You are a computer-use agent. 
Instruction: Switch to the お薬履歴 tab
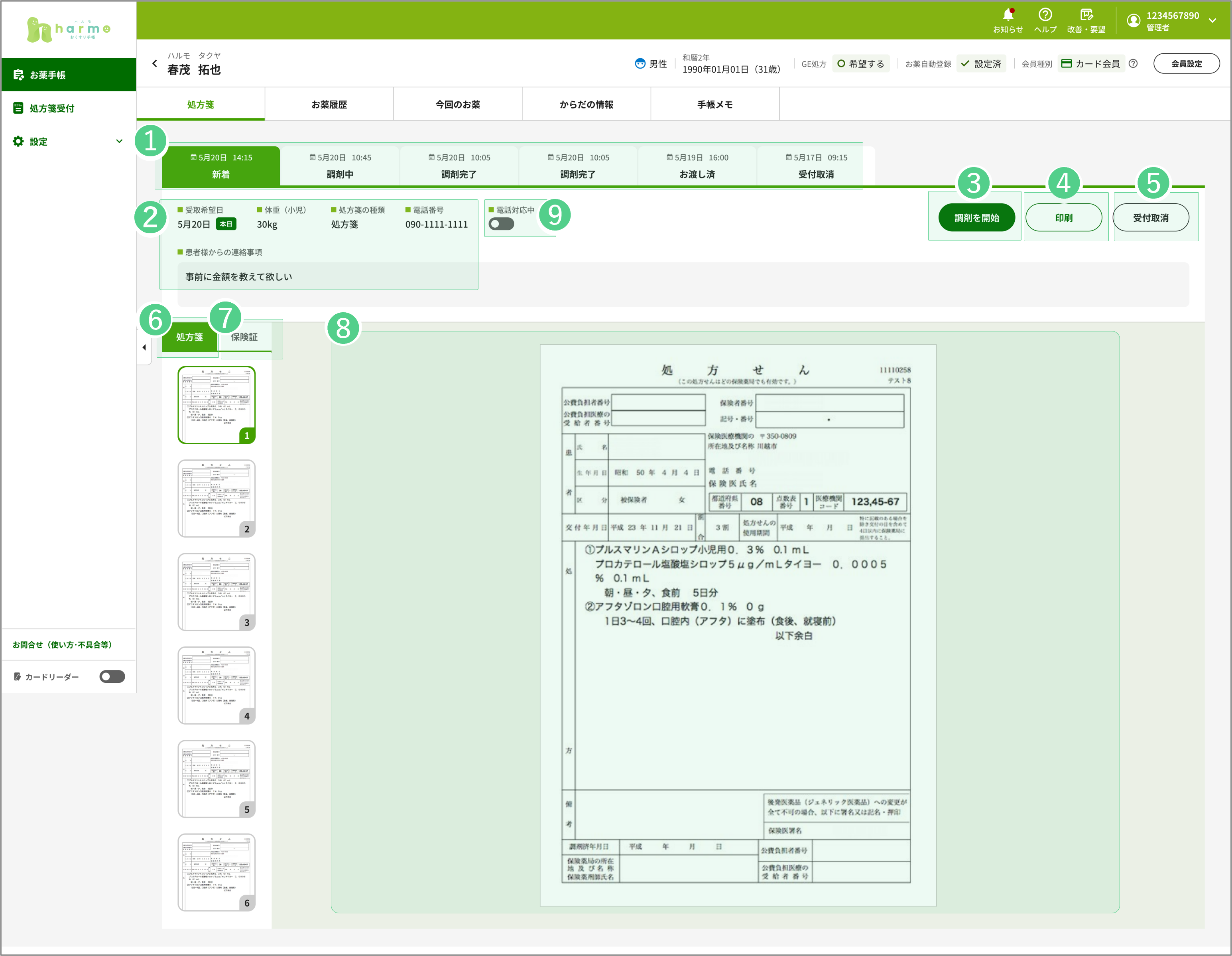pyautogui.click(x=329, y=104)
